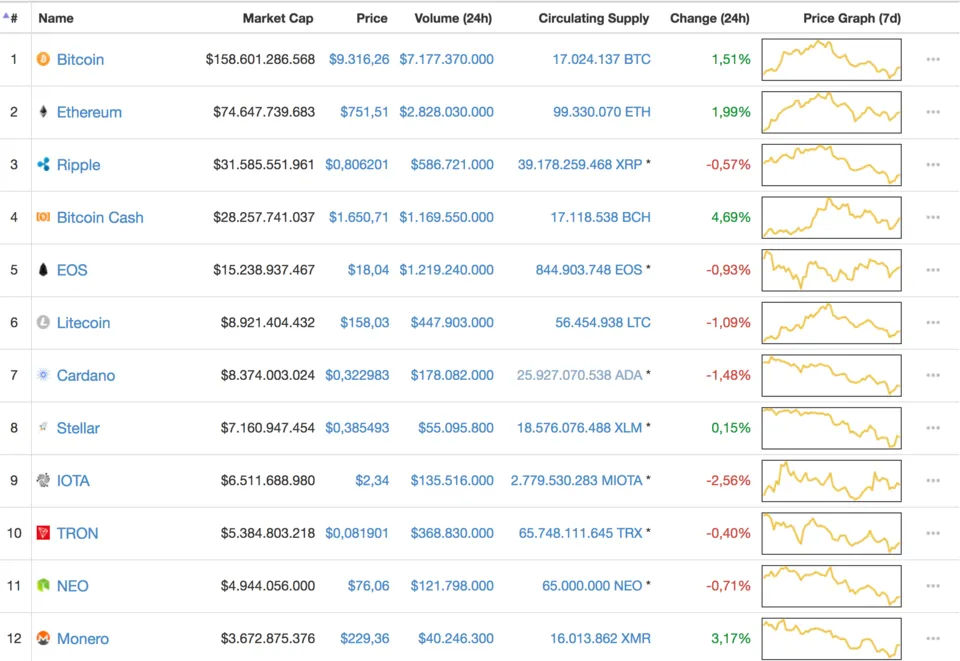Click the TRON red logo icon
Image resolution: width=960 pixels, height=661 pixels.
pos(43,532)
